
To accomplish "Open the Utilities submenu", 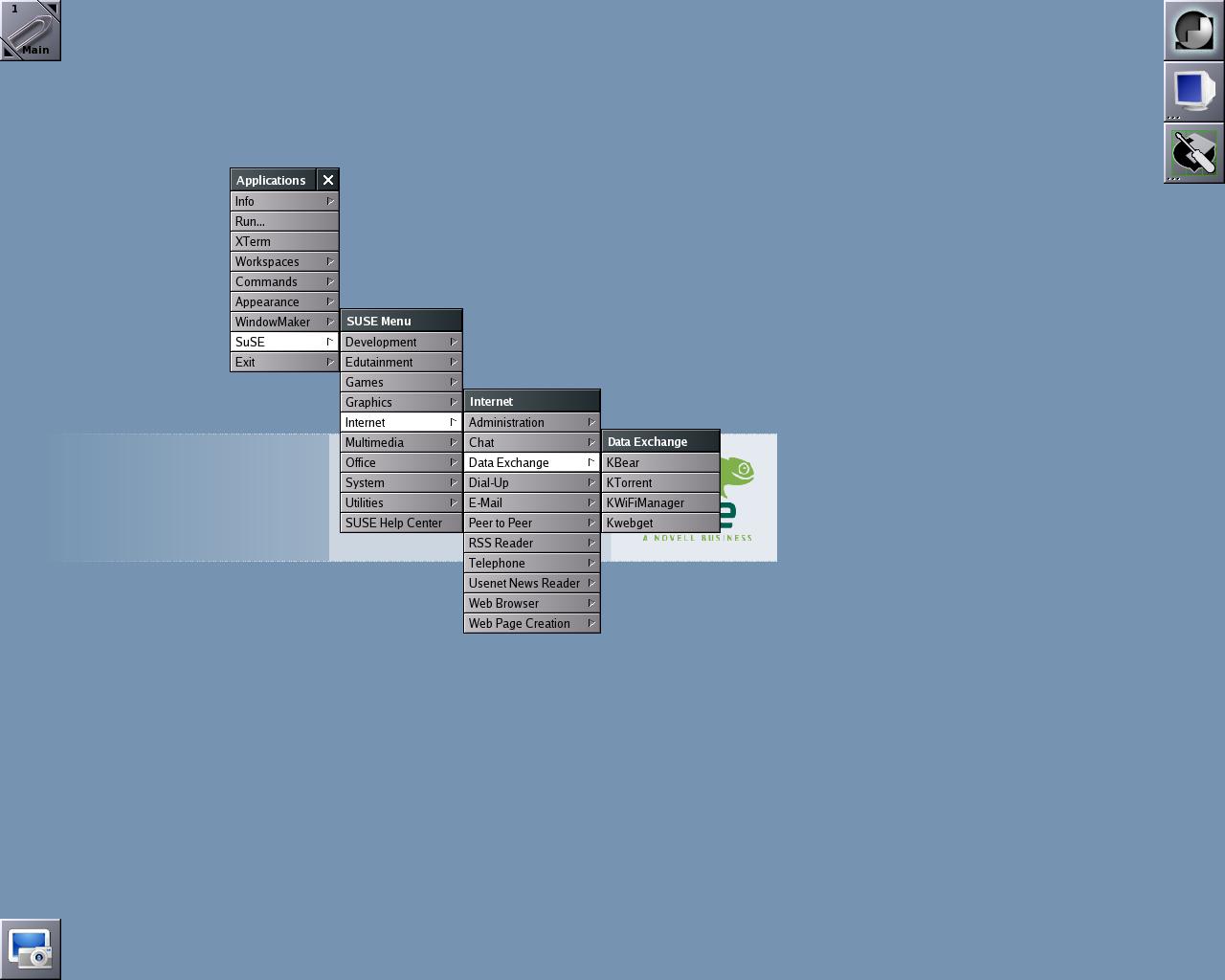I will [401, 502].
